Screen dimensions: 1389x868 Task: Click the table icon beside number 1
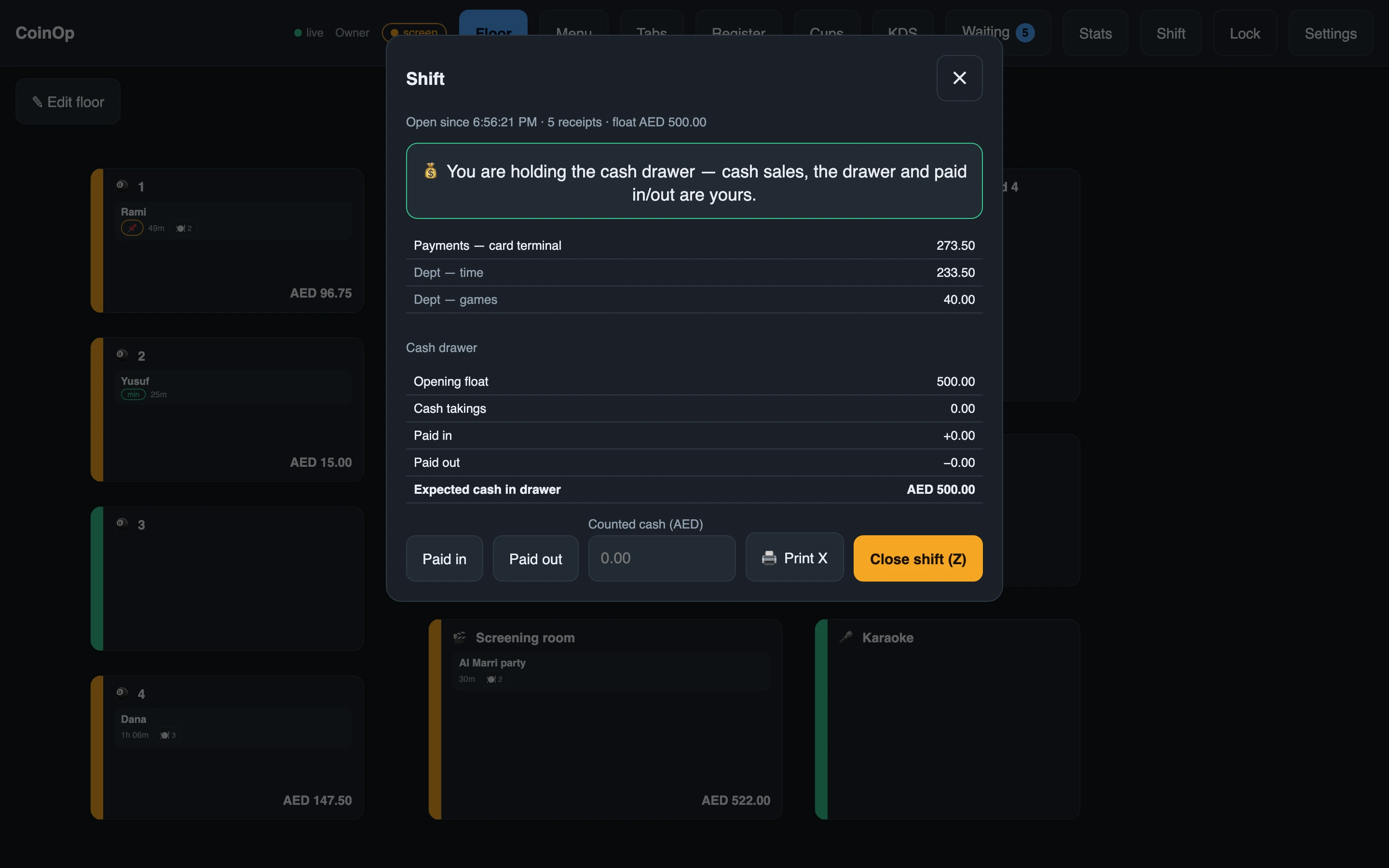[122, 185]
